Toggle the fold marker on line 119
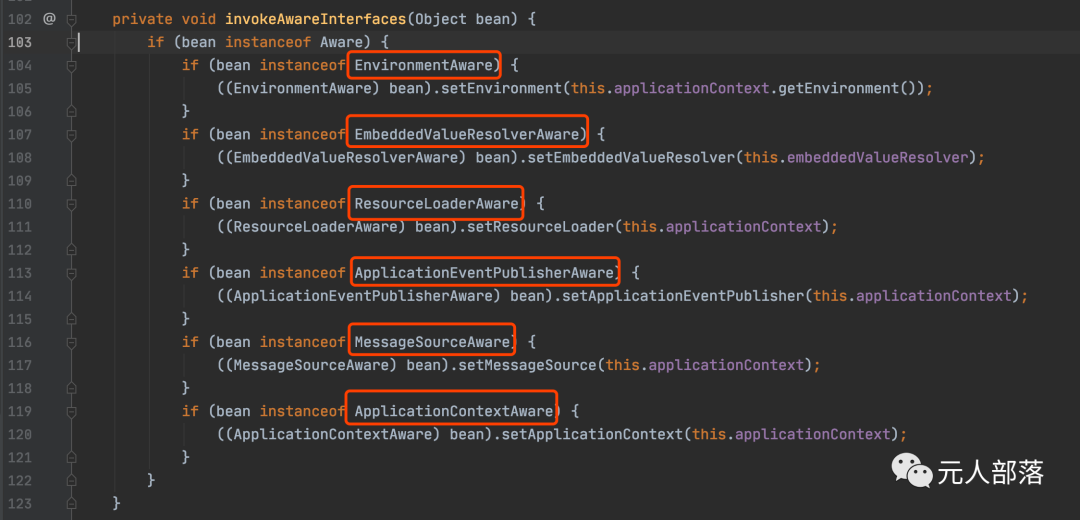 (72, 411)
